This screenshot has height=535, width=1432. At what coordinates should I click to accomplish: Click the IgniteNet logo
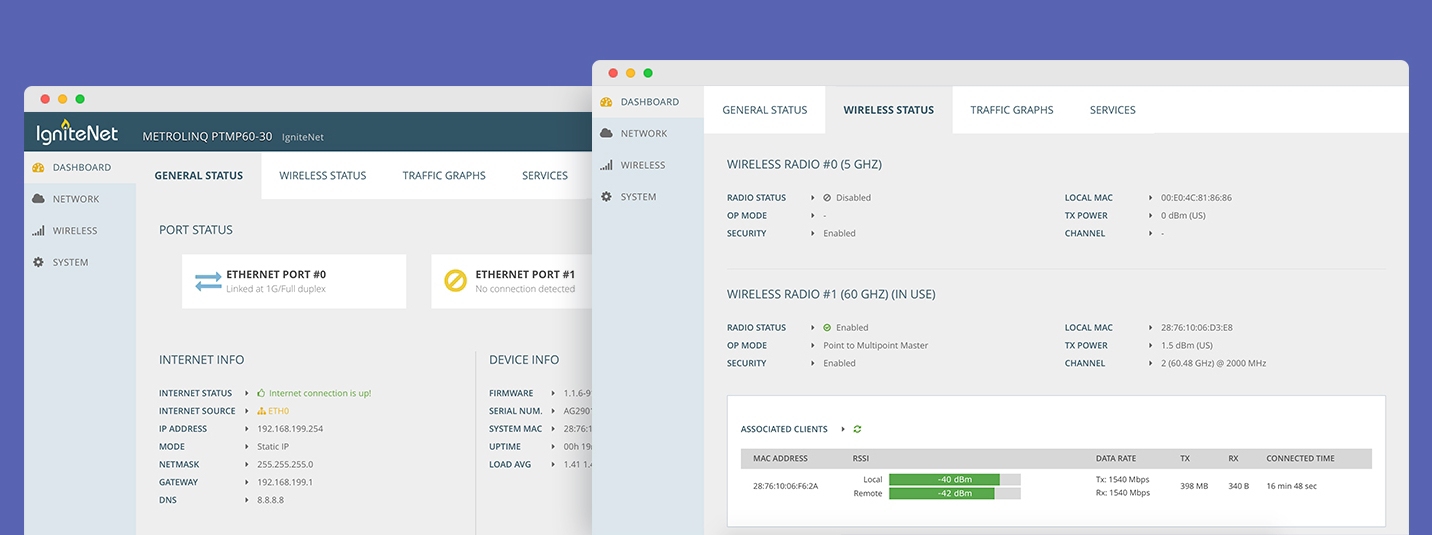[x=77, y=134]
